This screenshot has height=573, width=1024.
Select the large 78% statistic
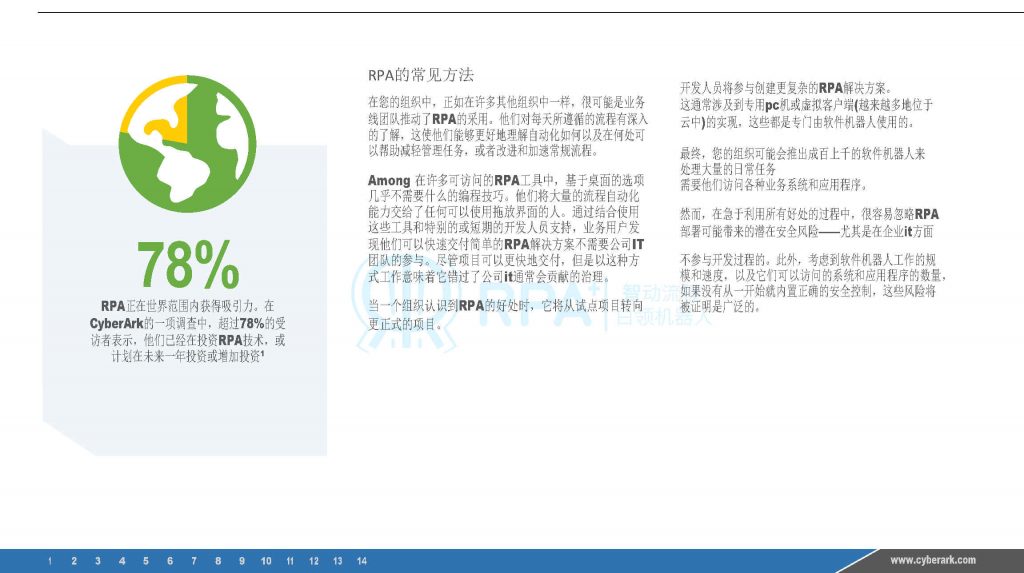pyautogui.click(x=188, y=265)
